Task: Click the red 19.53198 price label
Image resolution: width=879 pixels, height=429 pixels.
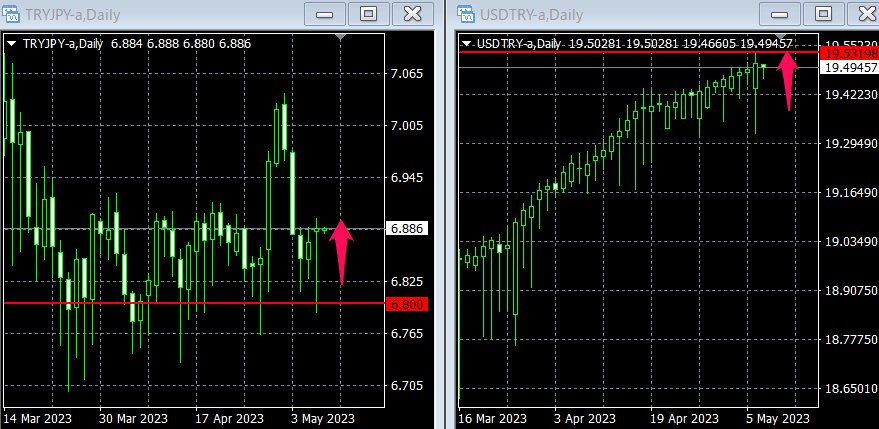Action: [x=849, y=53]
